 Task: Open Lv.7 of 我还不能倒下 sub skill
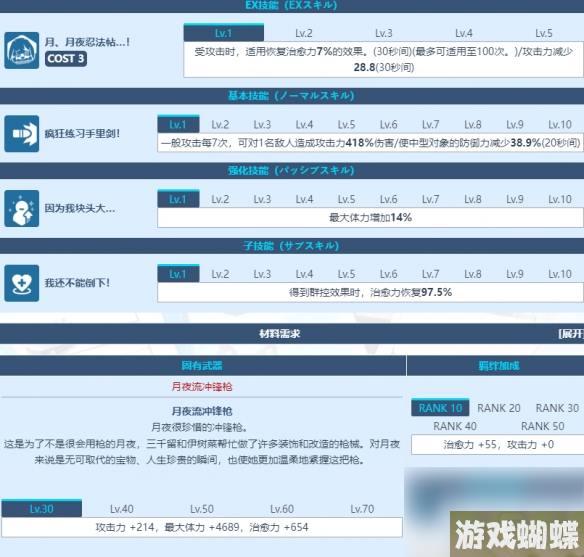pos(431,274)
